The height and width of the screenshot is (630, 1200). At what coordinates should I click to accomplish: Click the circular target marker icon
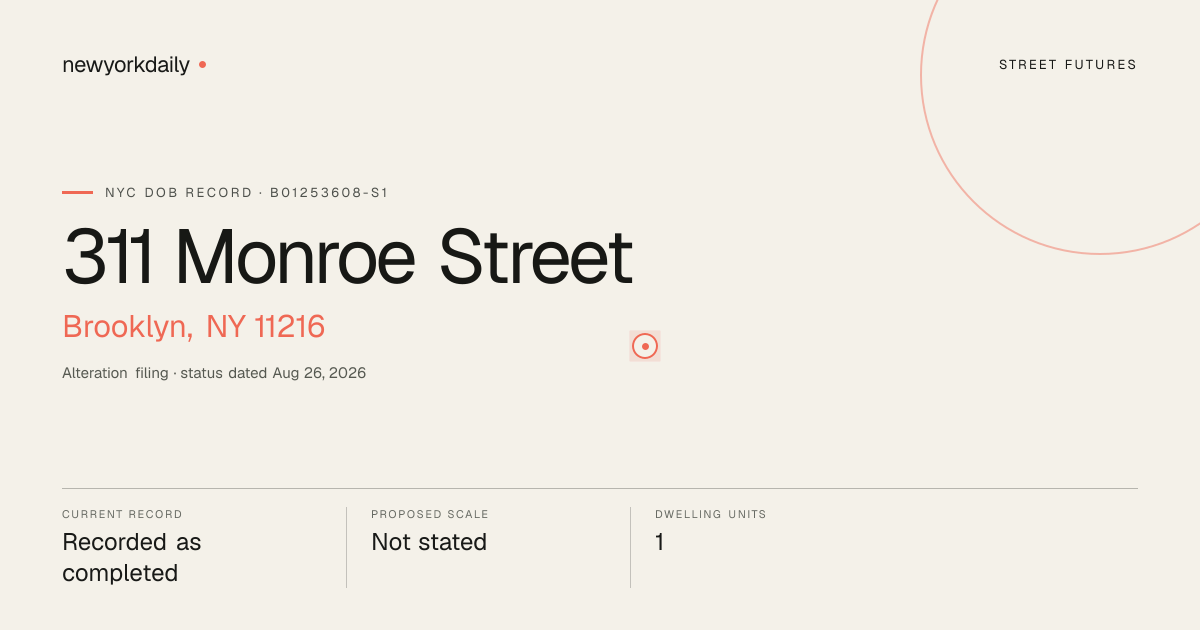pyautogui.click(x=645, y=346)
